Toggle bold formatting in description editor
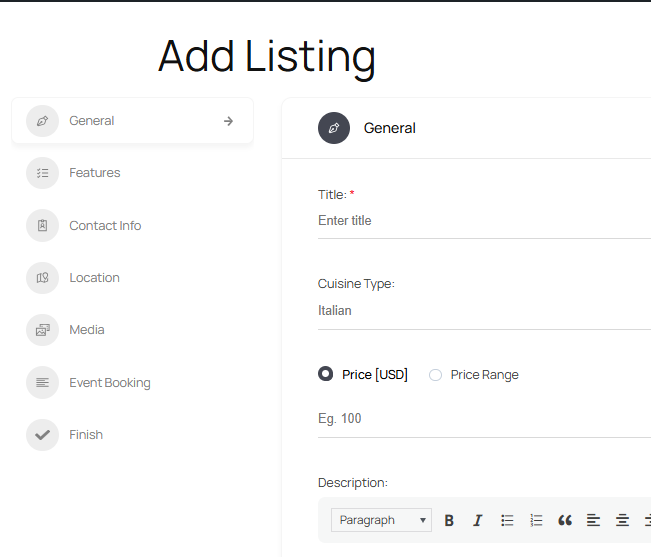This screenshot has width=651, height=557. coord(449,520)
